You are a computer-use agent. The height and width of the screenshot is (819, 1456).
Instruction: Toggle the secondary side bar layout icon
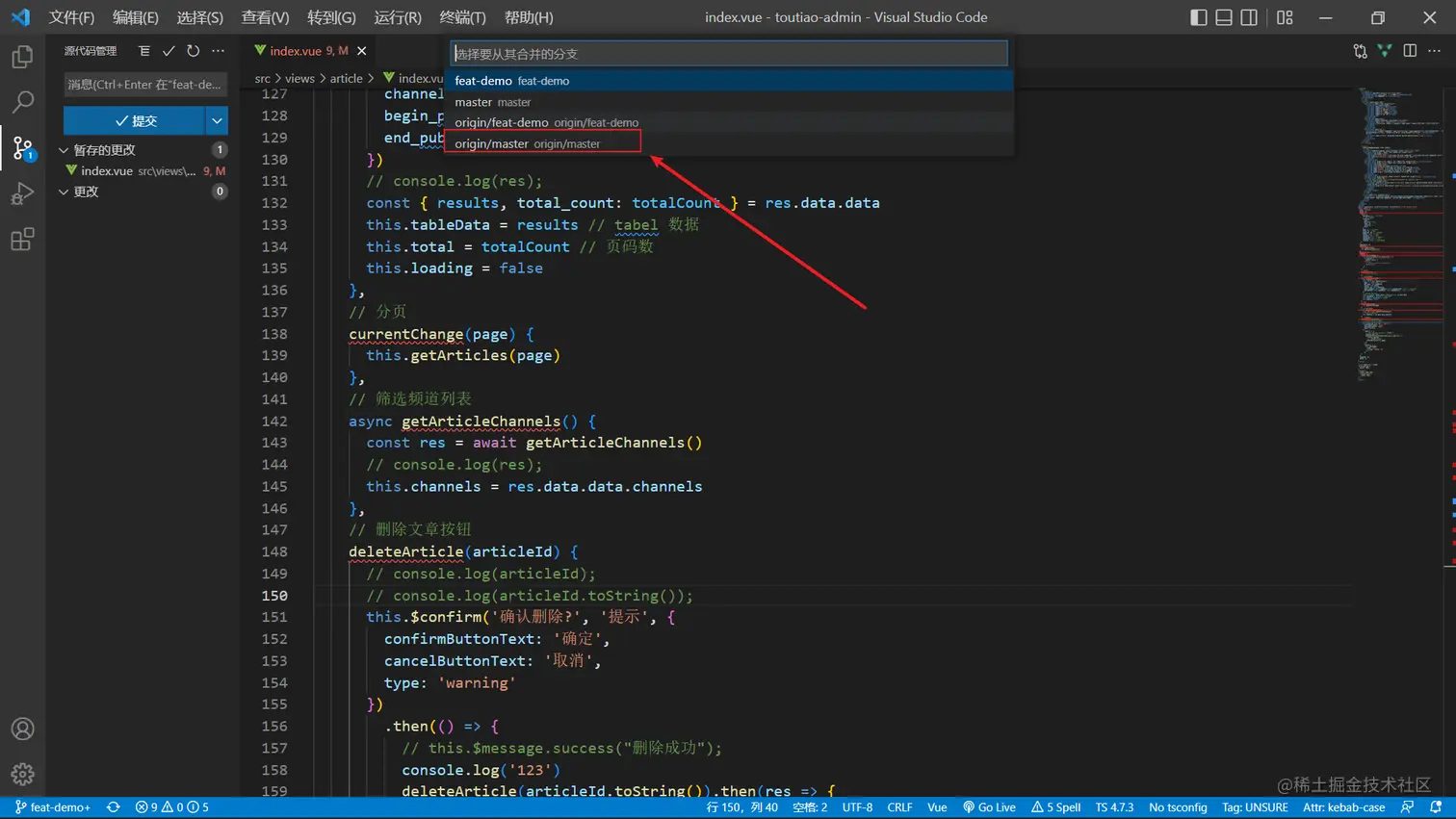1249,17
